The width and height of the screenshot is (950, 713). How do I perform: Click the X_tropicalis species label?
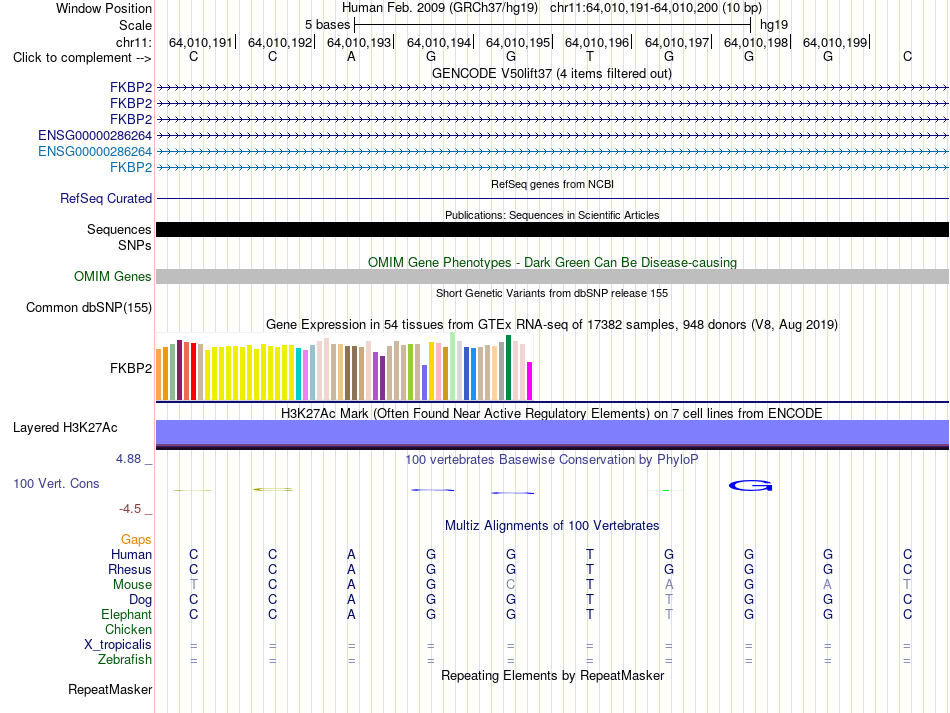(x=118, y=645)
